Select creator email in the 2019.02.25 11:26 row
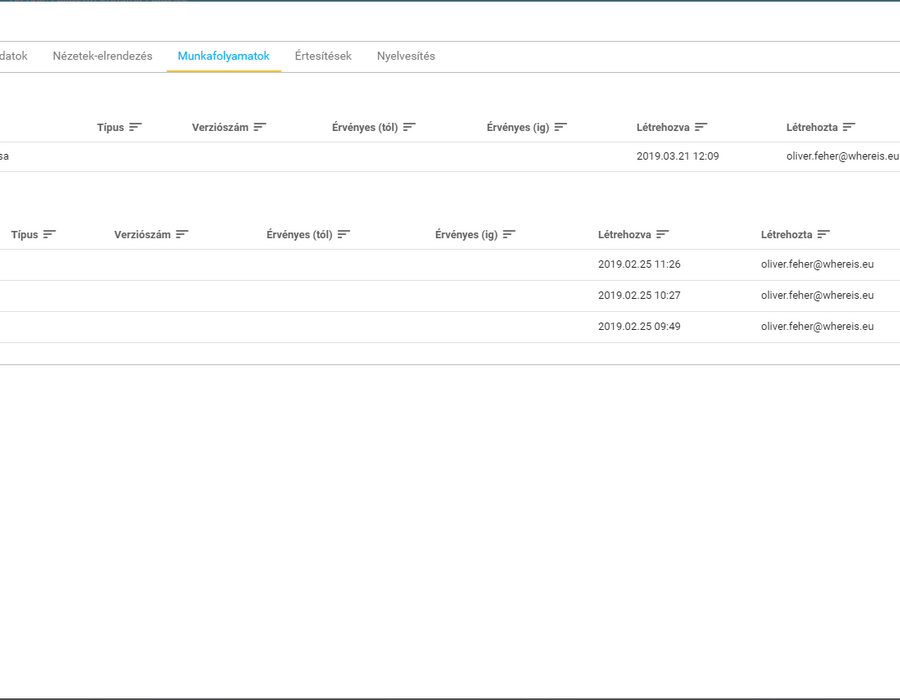This screenshot has height=700, width=900. tap(817, 265)
